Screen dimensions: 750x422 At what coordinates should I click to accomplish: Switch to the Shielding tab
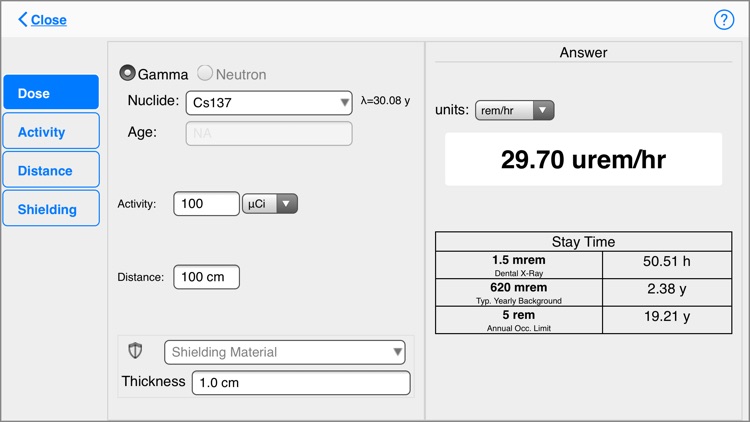[x=51, y=209]
